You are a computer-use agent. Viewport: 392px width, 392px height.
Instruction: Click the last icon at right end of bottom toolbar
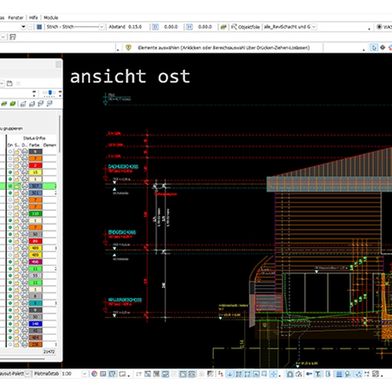[376, 374]
